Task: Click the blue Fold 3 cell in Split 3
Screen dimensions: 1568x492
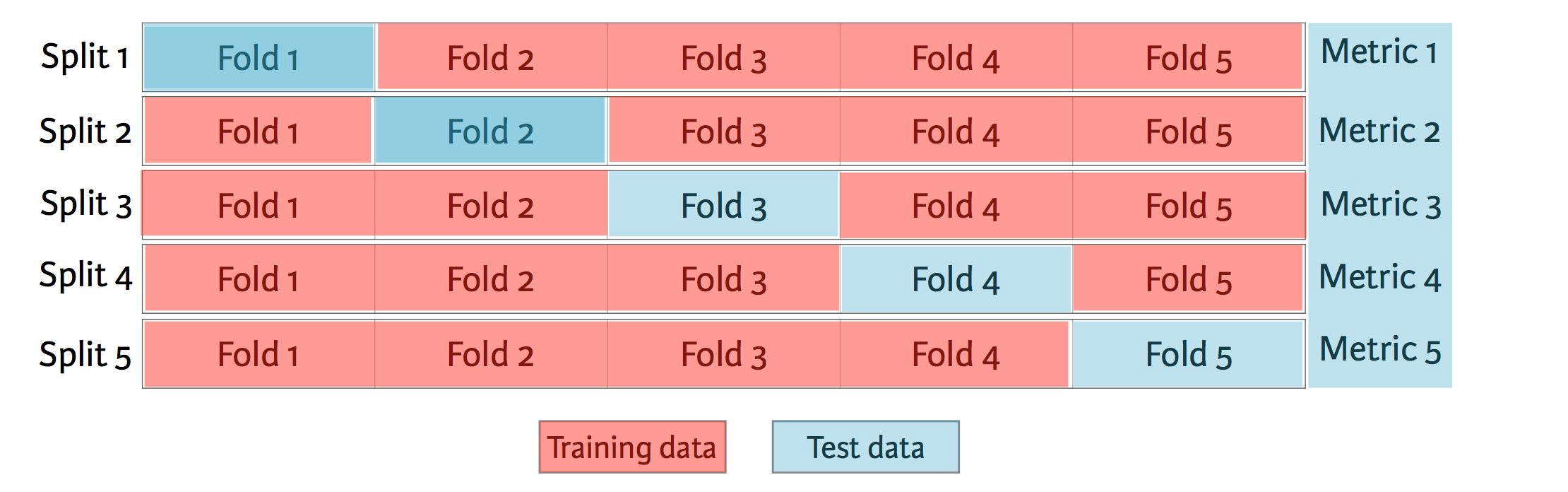Action: [x=723, y=205]
